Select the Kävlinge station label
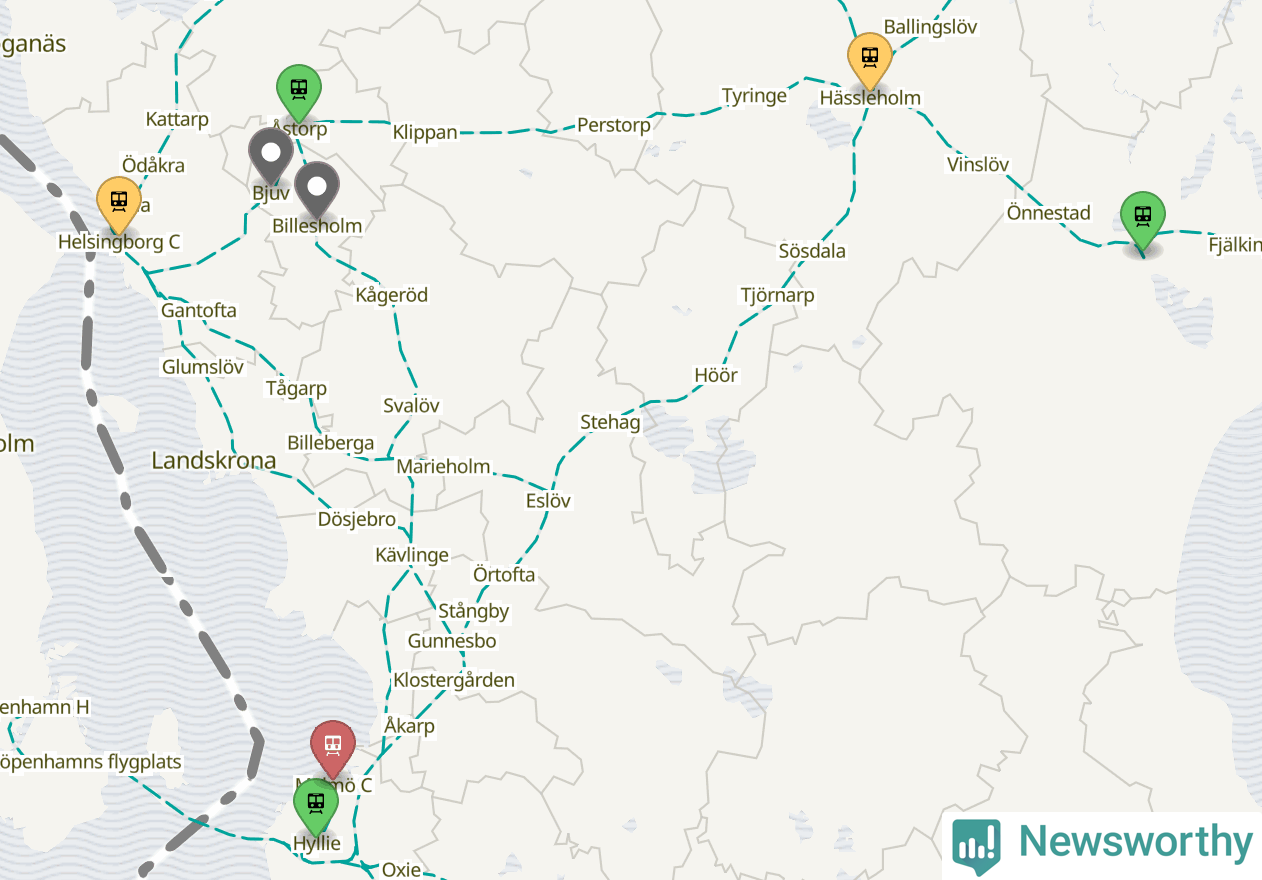 (x=412, y=556)
